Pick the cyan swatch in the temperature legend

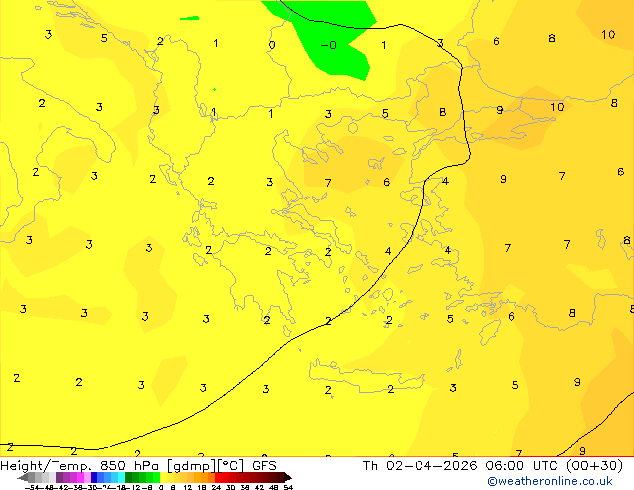tap(121, 478)
